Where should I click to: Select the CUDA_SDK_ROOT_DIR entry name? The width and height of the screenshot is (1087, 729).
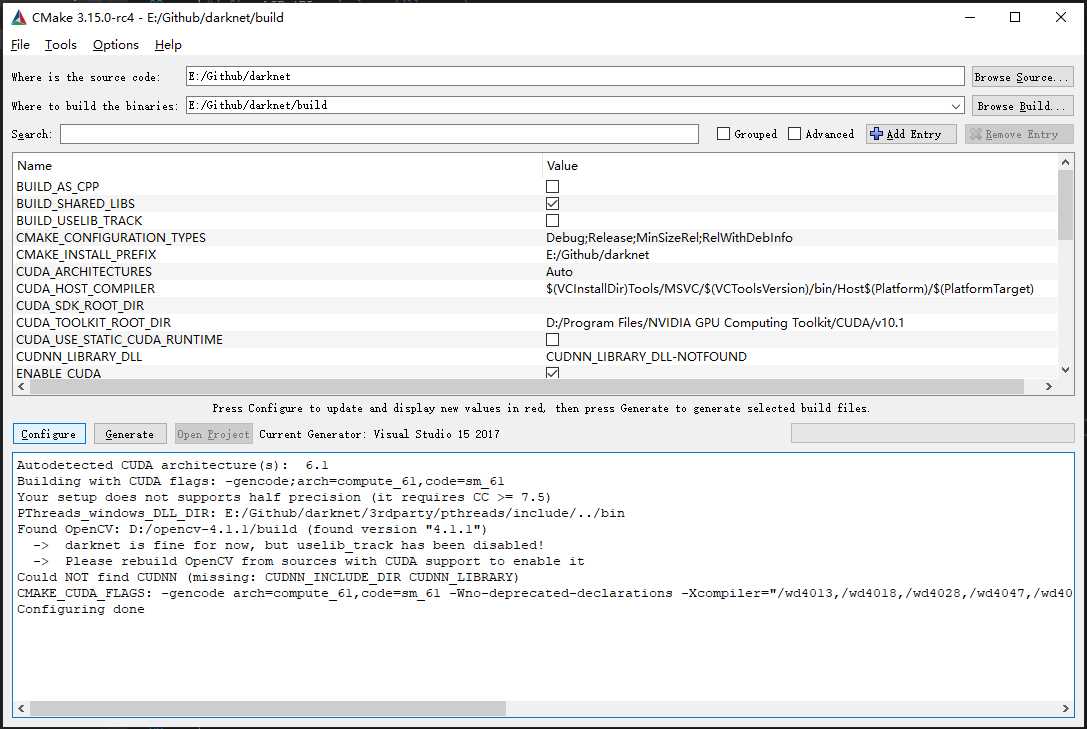click(x=80, y=306)
